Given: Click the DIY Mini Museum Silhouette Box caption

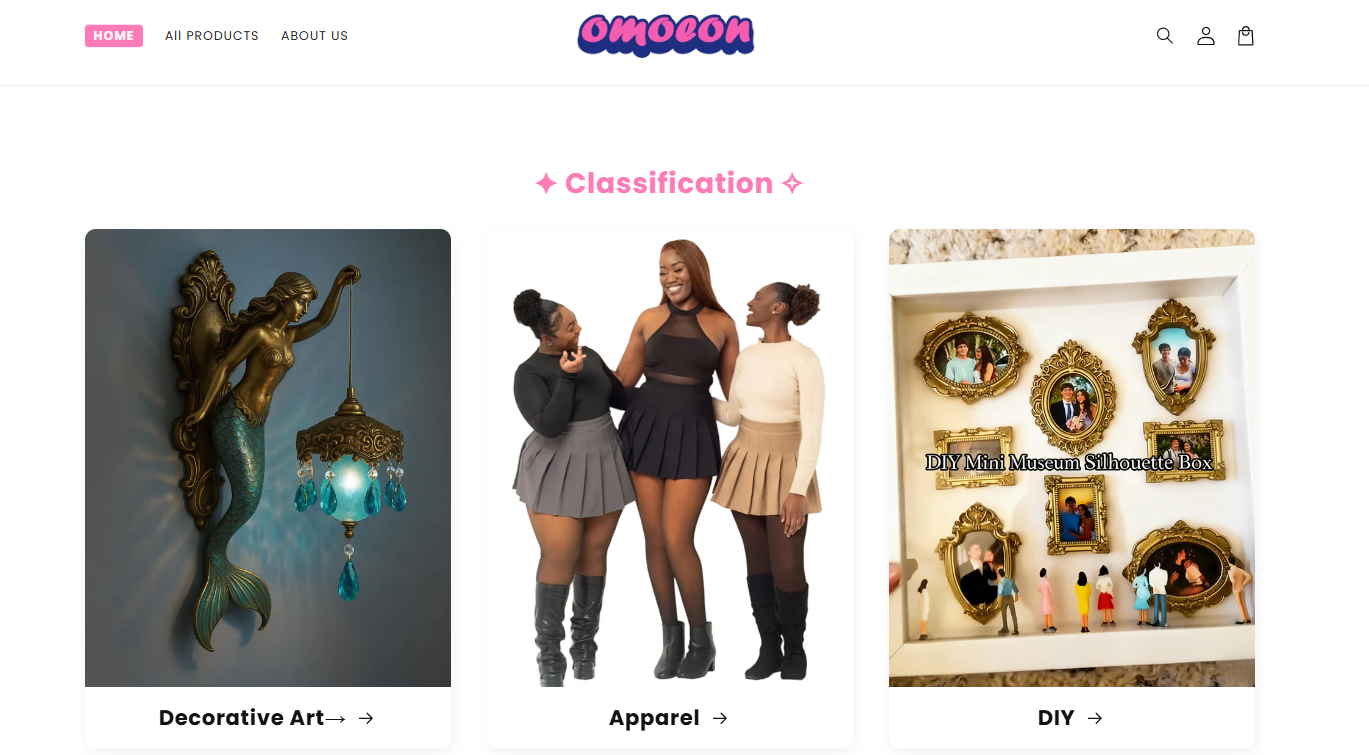Looking at the screenshot, I should [1069, 463].
